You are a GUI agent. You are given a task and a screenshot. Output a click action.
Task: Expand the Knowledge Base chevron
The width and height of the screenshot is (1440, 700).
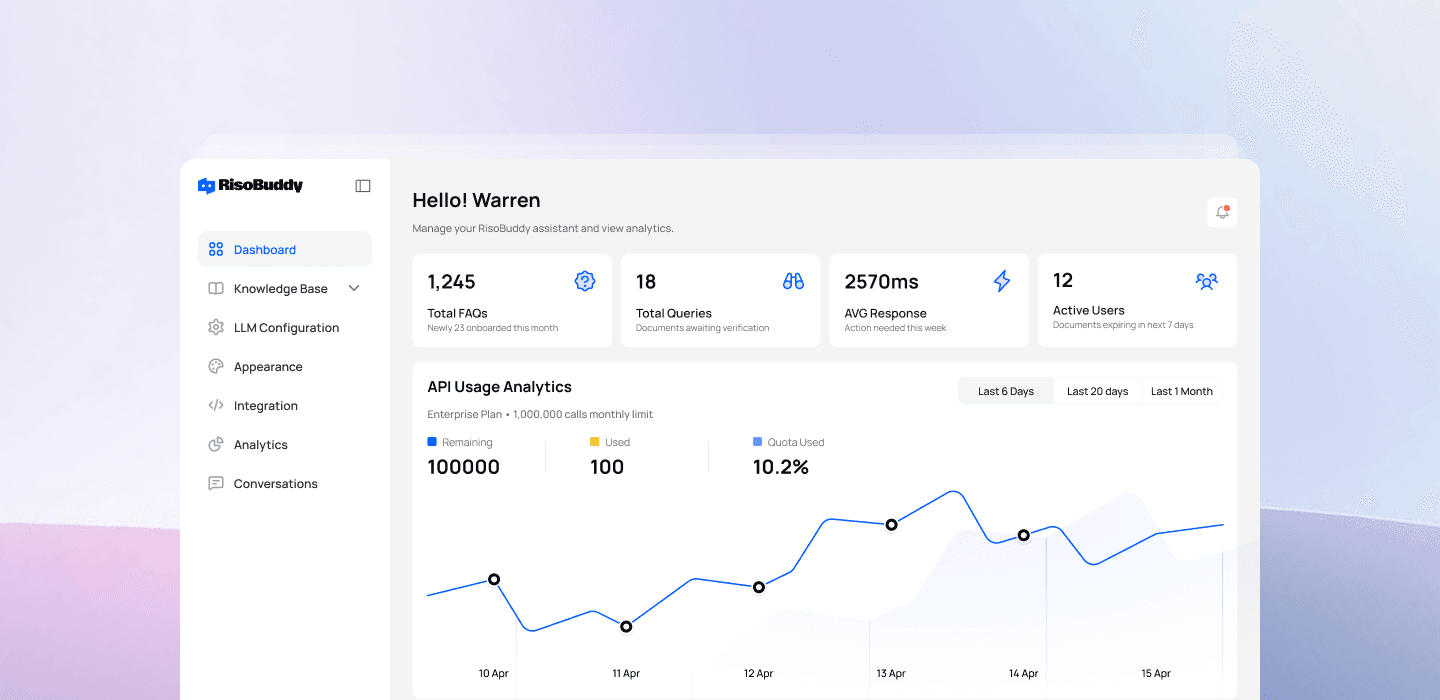coord(353,289)
